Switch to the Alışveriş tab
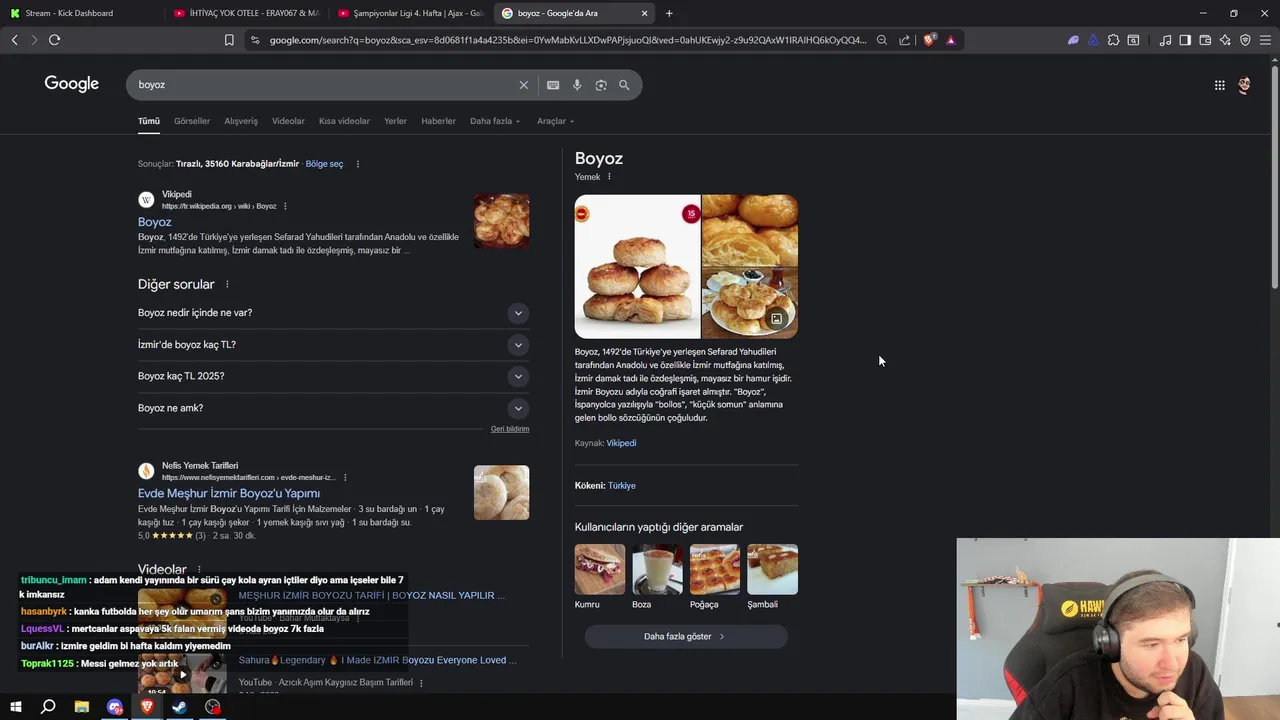 pyautogui.click(x=241, y=121)
